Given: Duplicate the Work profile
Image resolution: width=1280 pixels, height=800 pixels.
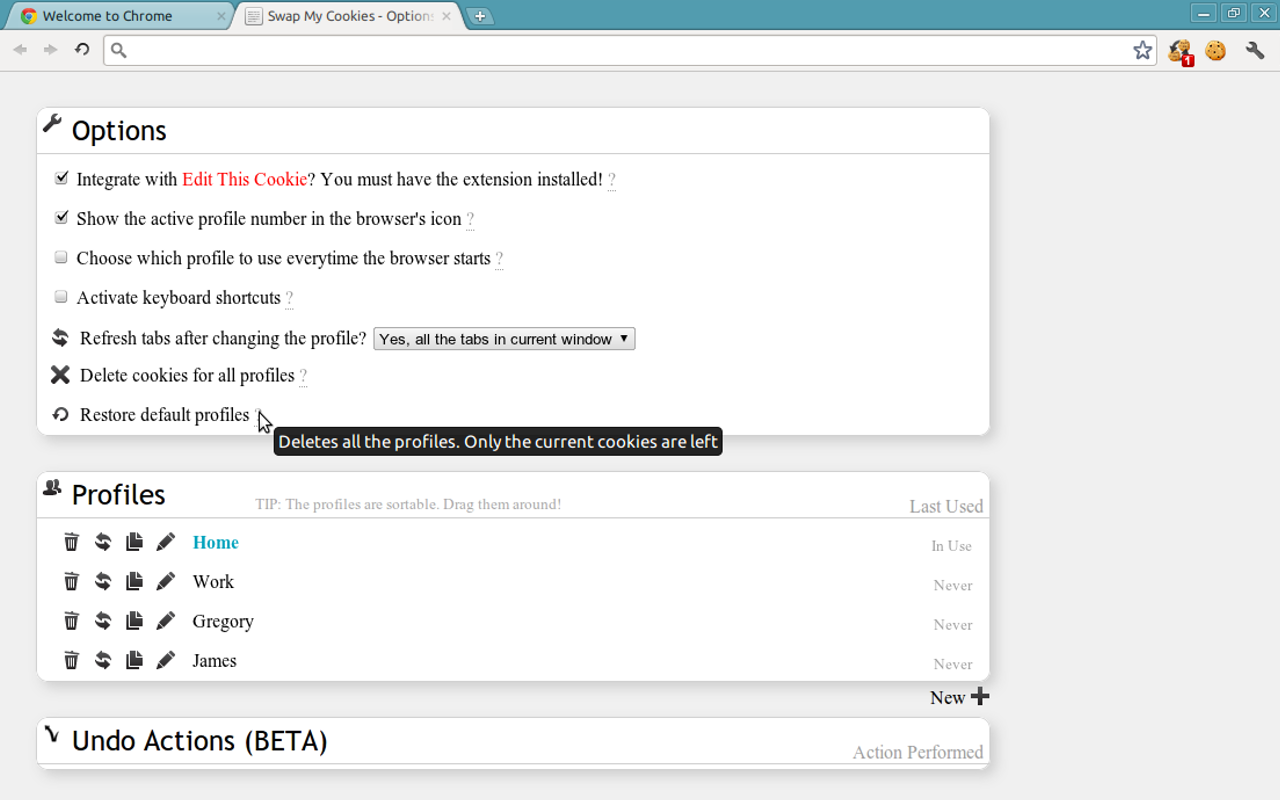Looking at the screenshot, I should click(134, 581).
